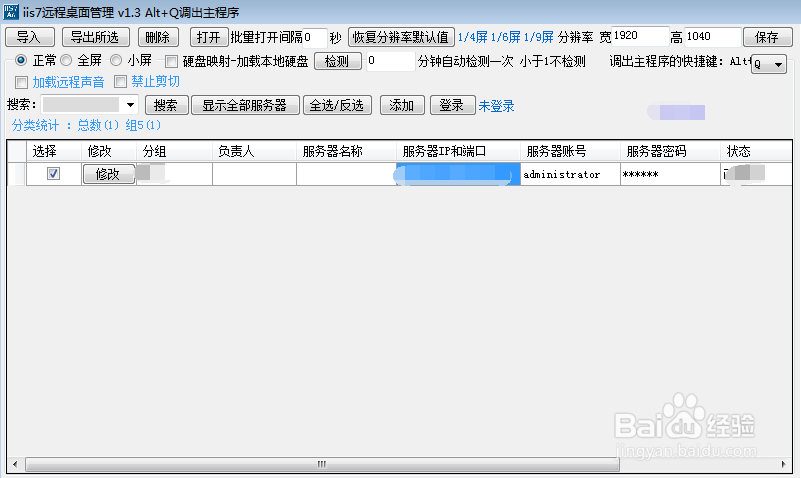Focus the resolution height 高 field

712,37
